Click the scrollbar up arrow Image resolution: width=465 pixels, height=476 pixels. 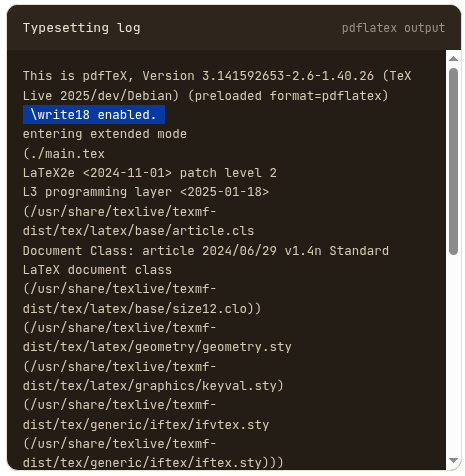coord(453,59)
